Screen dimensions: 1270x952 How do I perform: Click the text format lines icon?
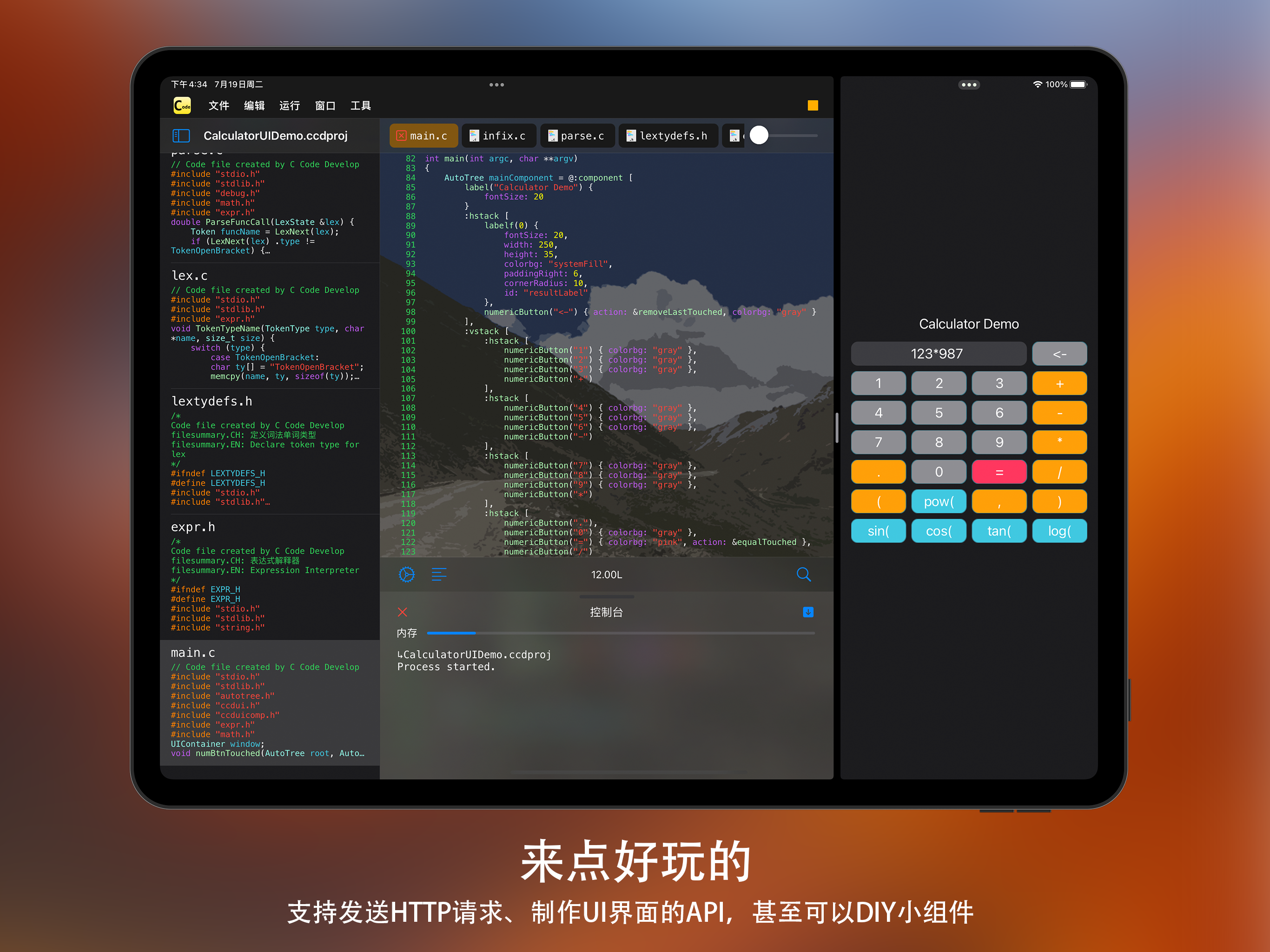(439, 574)
